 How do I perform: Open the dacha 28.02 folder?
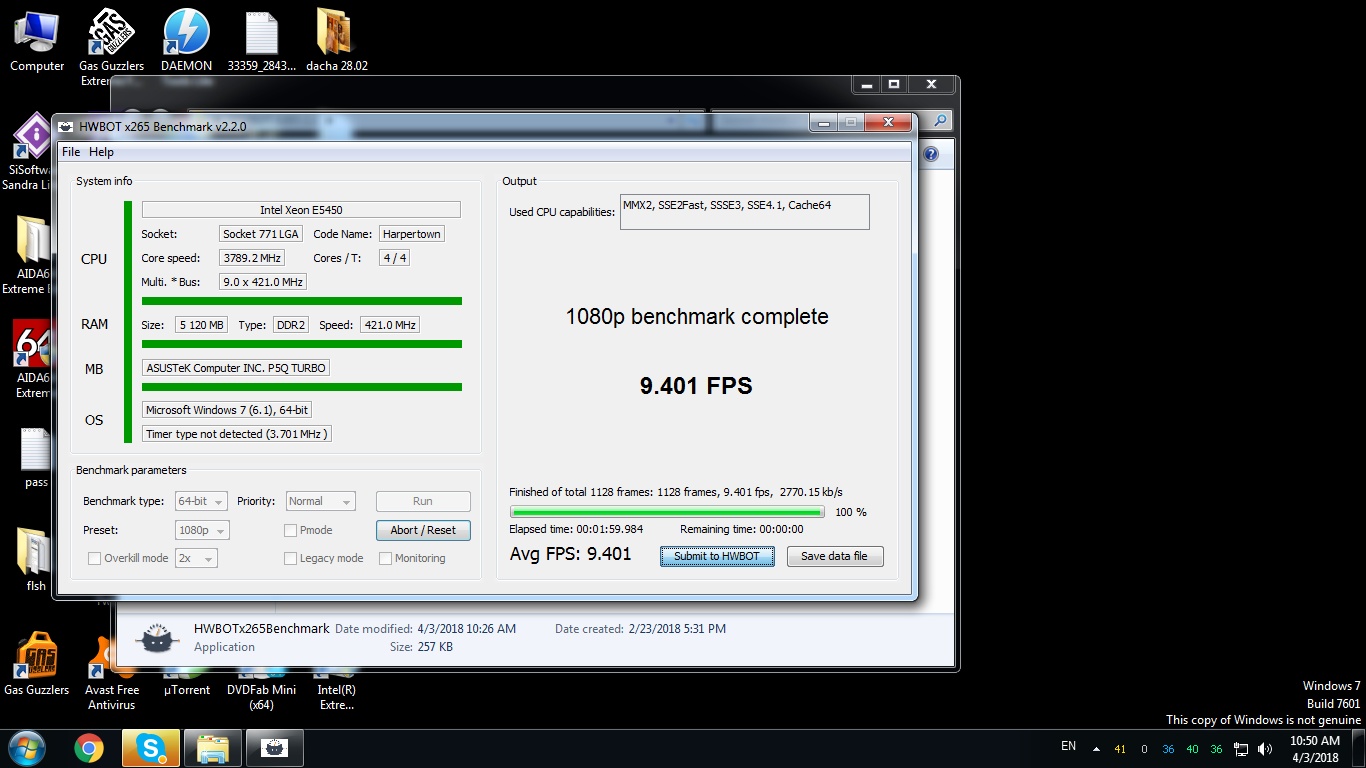[x=336, y=41]
